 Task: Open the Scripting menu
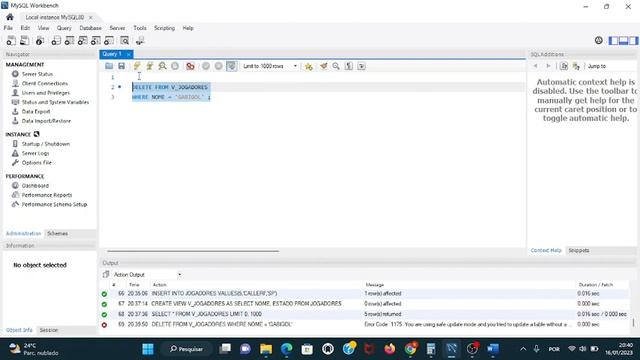[x=164, y=28]
